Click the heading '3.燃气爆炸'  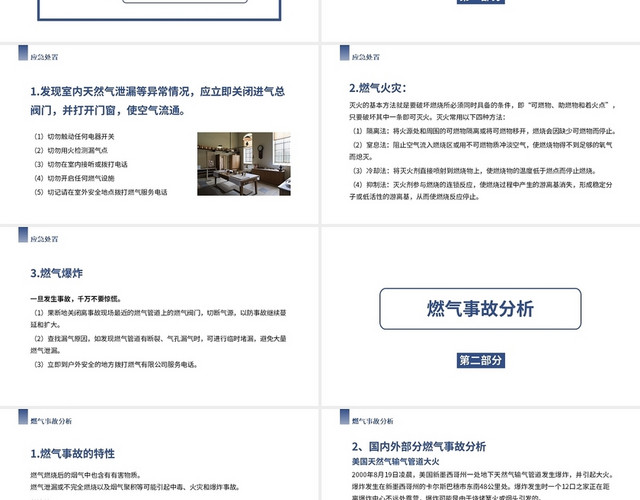click(56, 273)
